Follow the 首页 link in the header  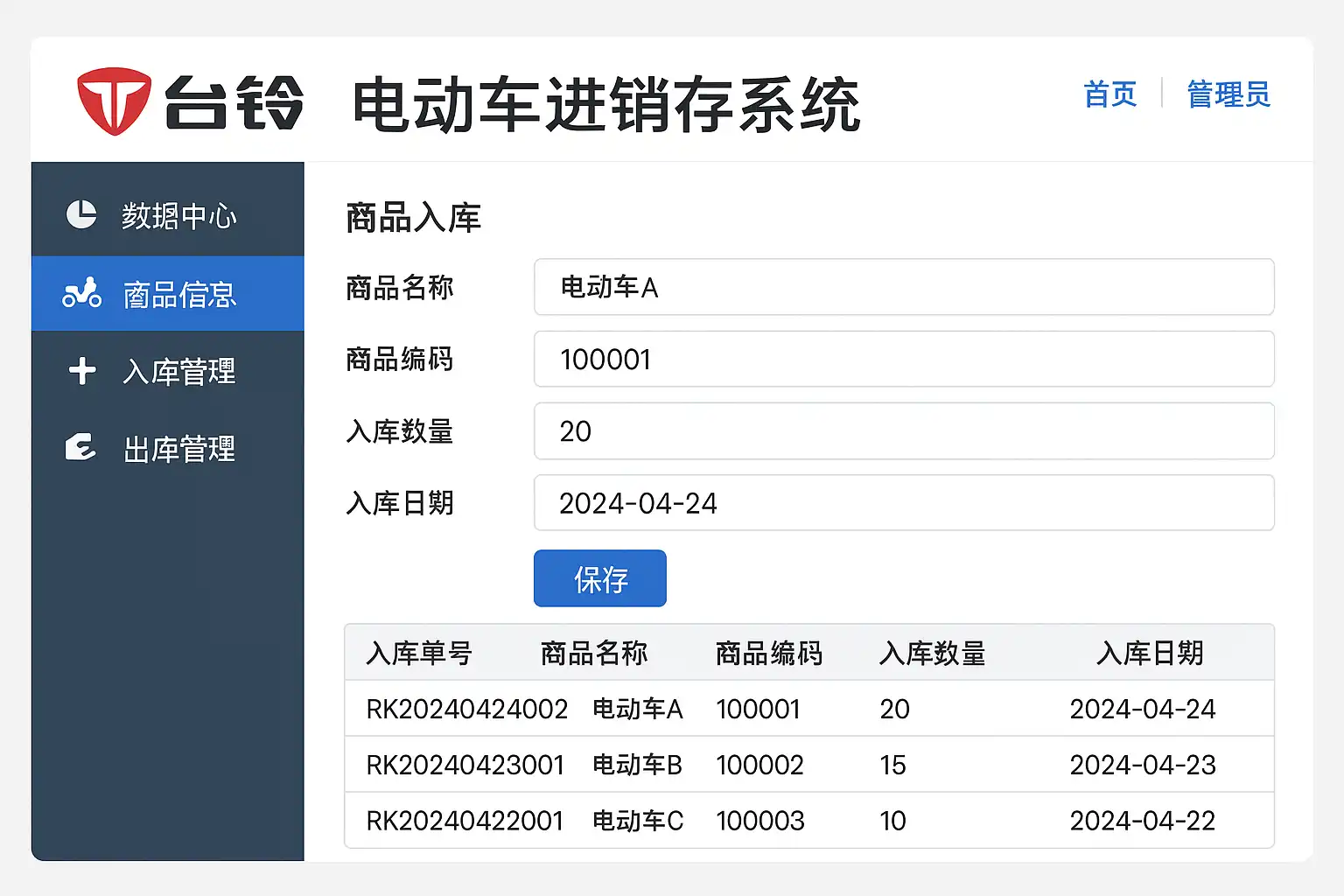coord(1110,94)
